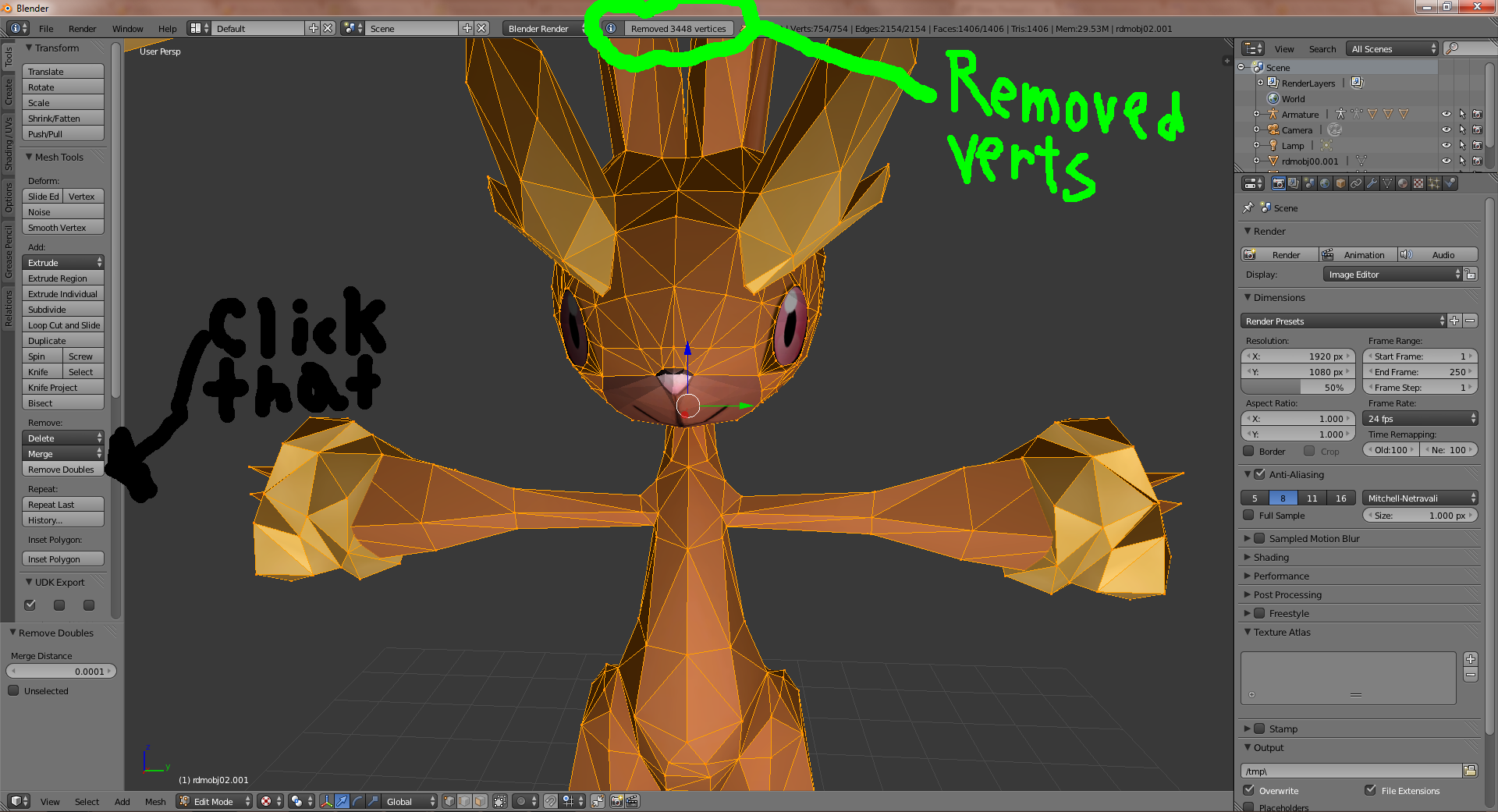Enable edge select mode in viewport header
The image size is (1498, 812).
[x=465, y=801]
